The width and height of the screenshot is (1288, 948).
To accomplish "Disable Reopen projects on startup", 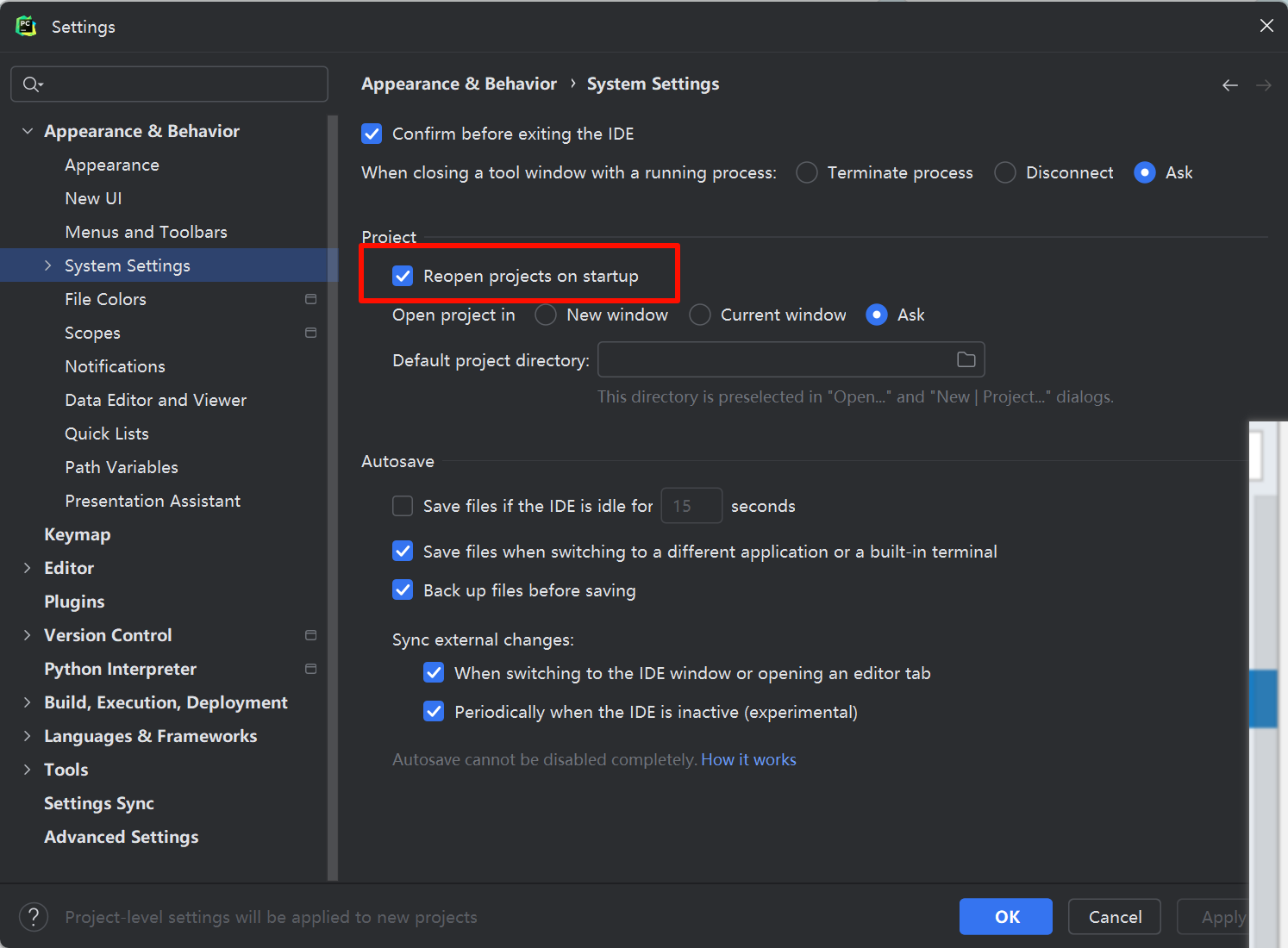I will point(403,276).
